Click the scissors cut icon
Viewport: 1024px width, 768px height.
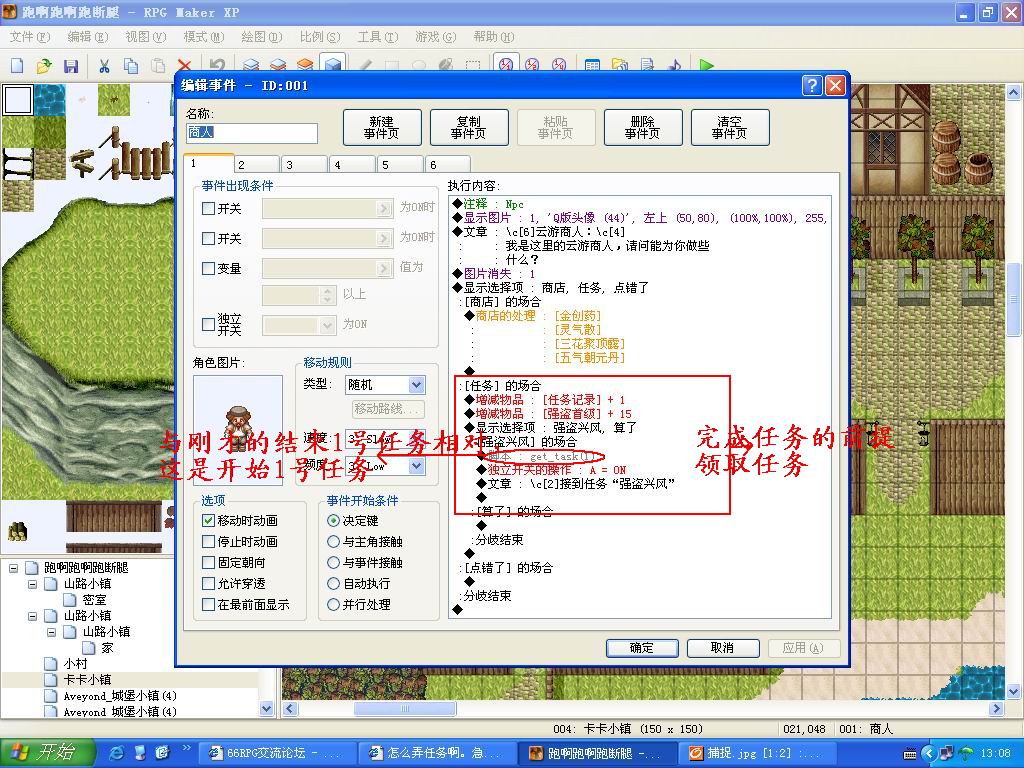coord(104,65)
